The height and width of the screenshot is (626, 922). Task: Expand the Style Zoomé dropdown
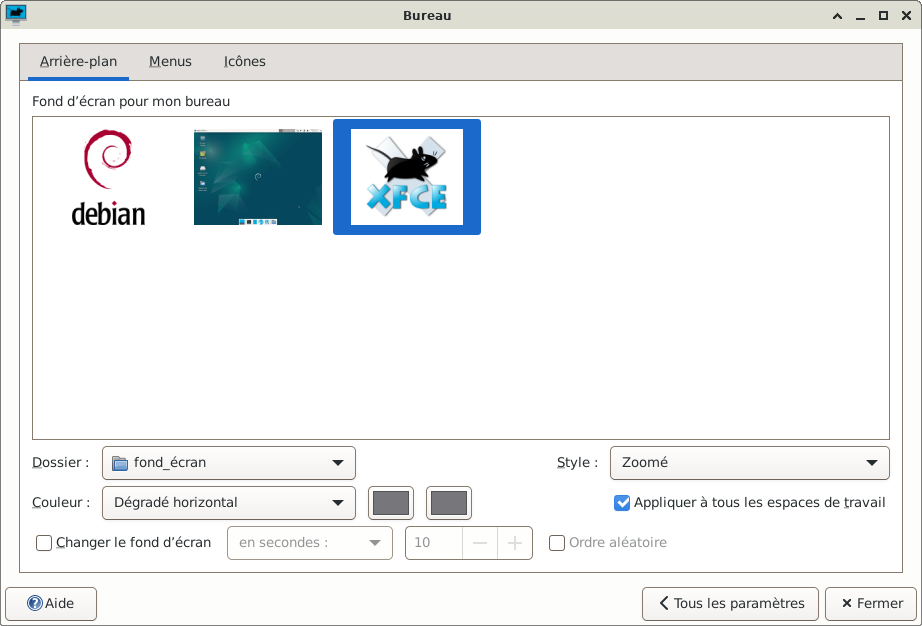750,463
